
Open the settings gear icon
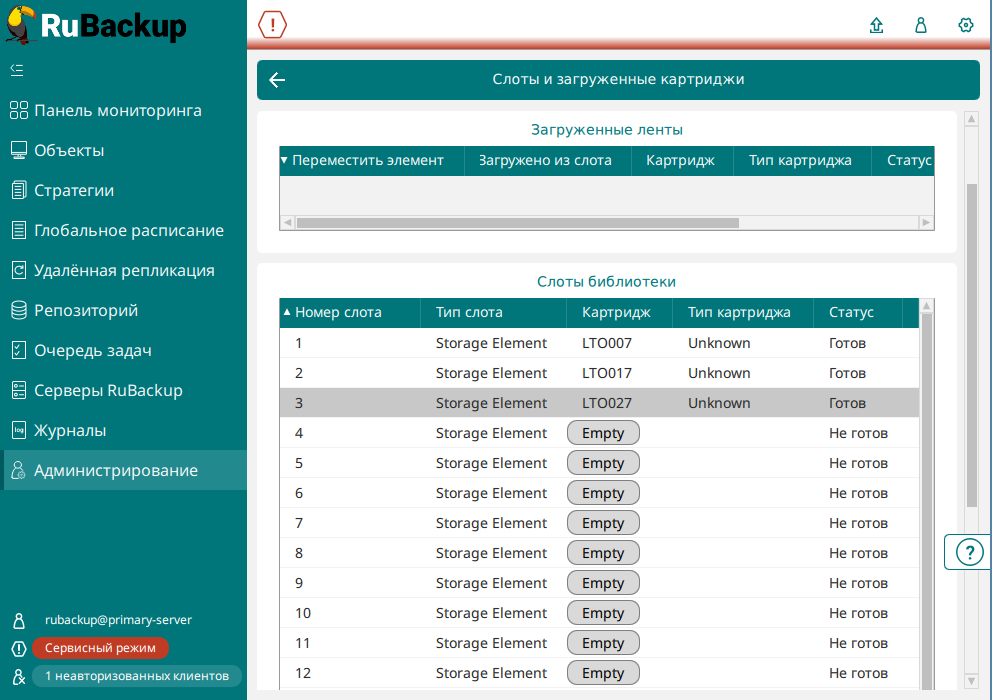click(965, 26)
